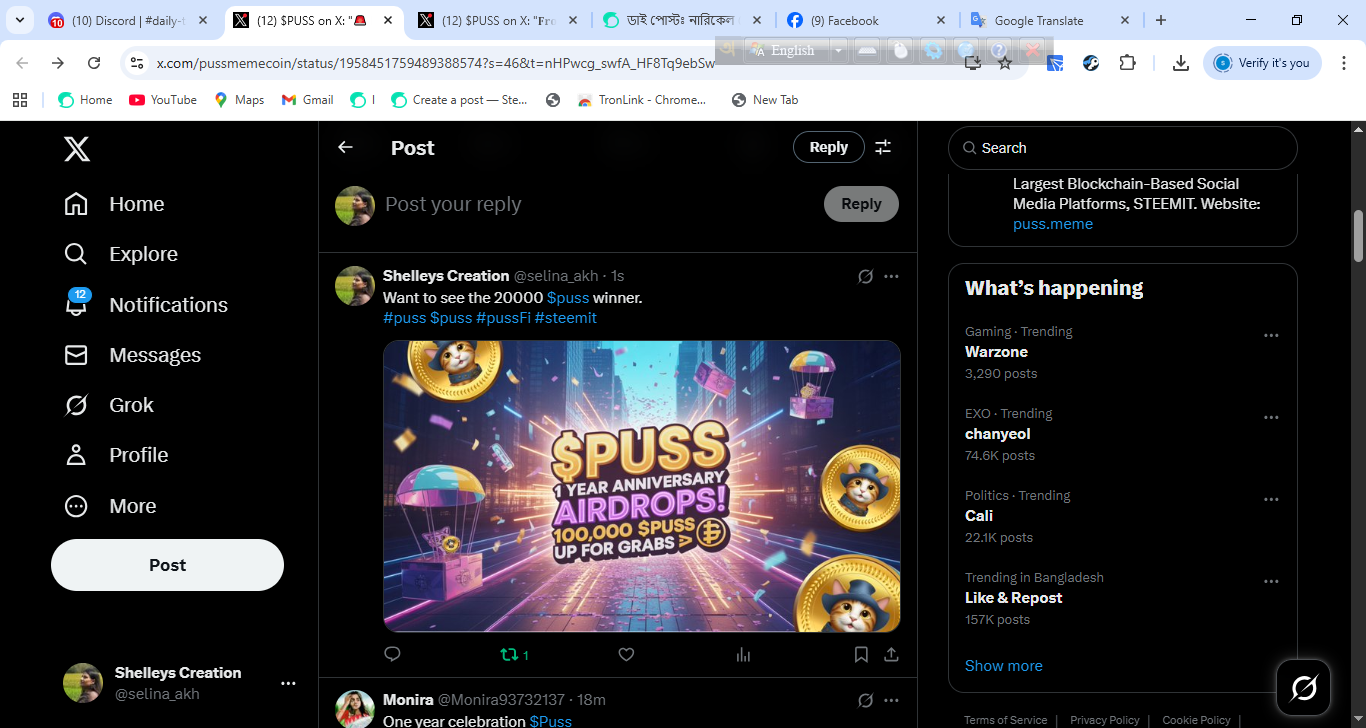The image size is (1366, 728).
Task: Click Grok icon on Shelleys Creation's post
Action: pos(865,276)
